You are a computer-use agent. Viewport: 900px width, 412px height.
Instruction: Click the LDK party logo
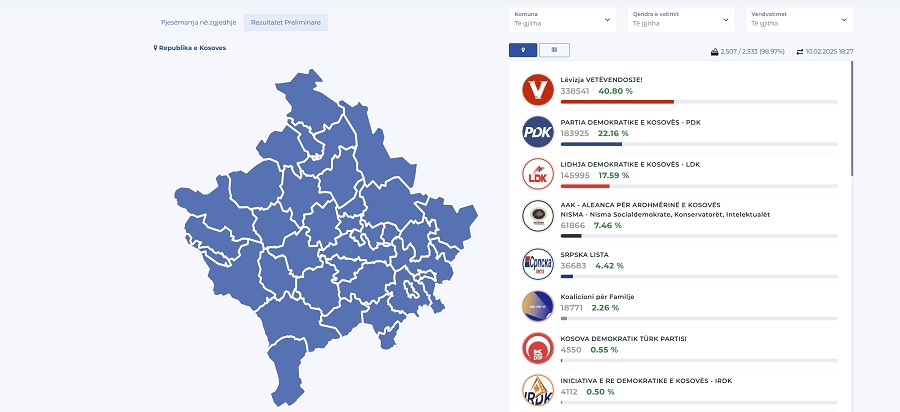(x=538, y=174)
